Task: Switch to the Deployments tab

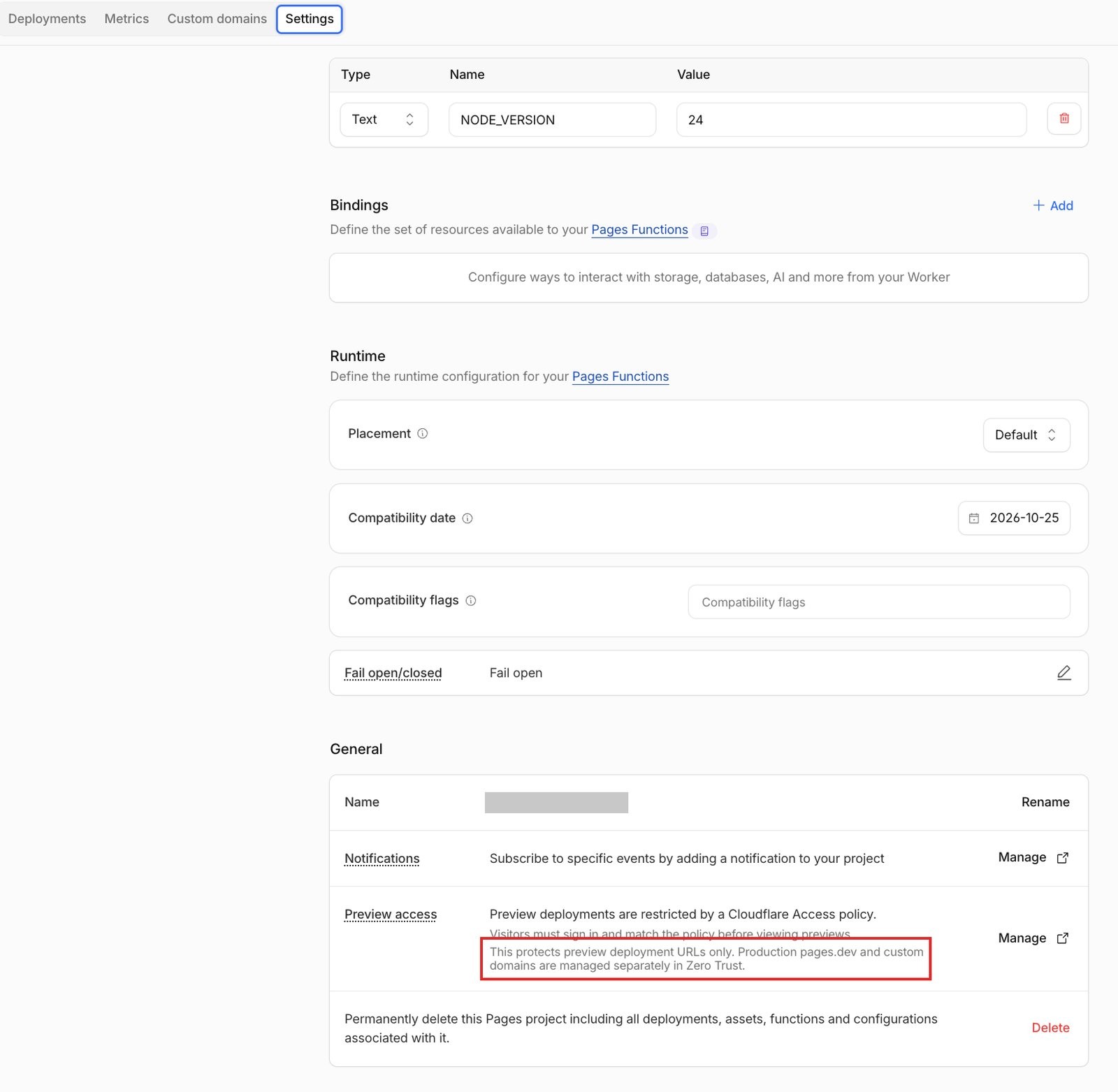Action: click(47, 19)
